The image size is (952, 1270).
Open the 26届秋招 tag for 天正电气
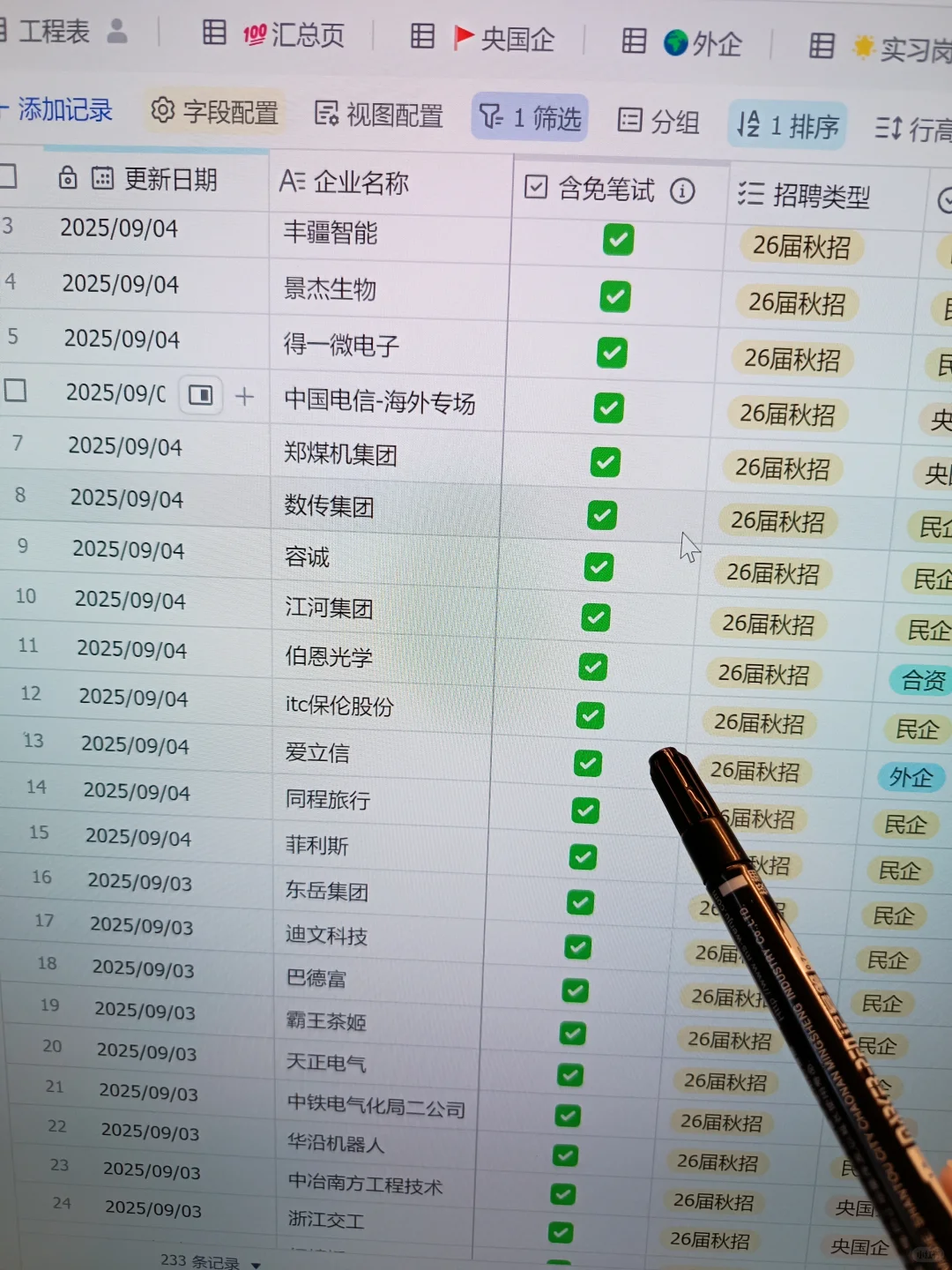[x=725, y=1081]
